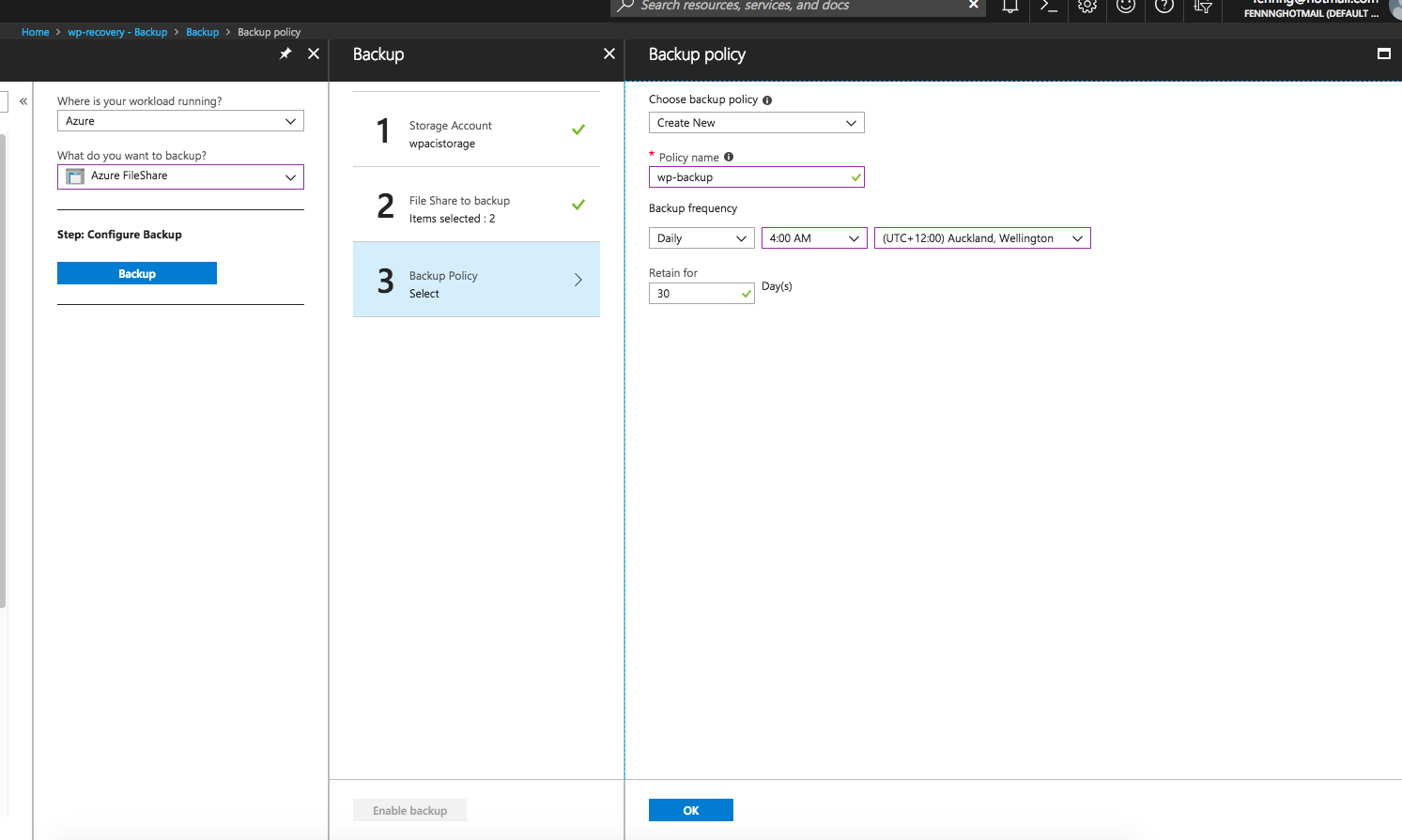Show info tooltip for Policy name
Viewport: 1402px width, 840px height.
(x=729, y=158)
